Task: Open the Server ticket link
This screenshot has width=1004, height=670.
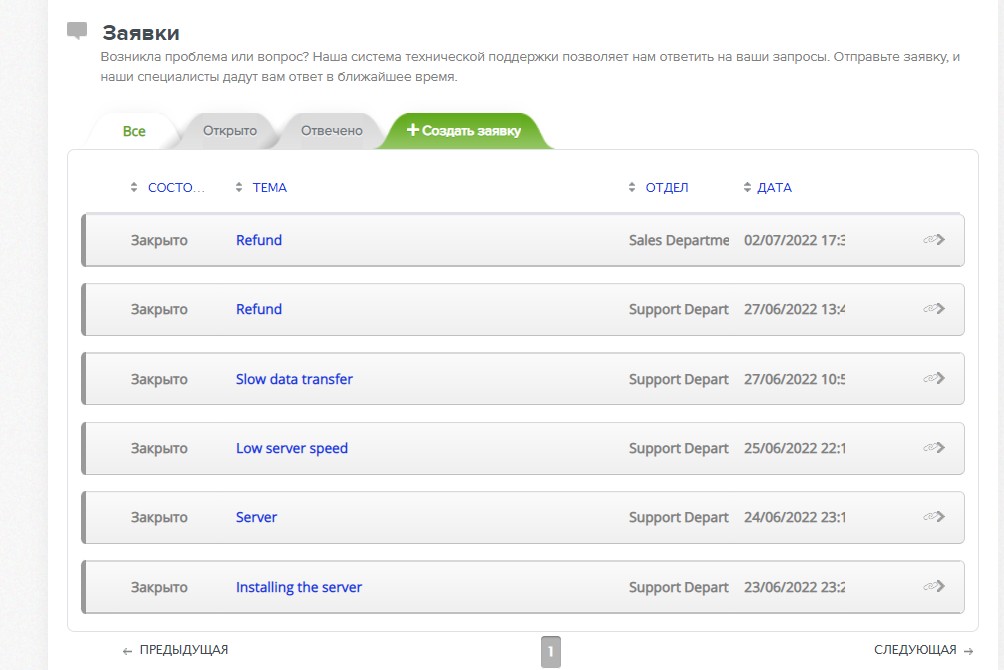Action: pos(256,518)
